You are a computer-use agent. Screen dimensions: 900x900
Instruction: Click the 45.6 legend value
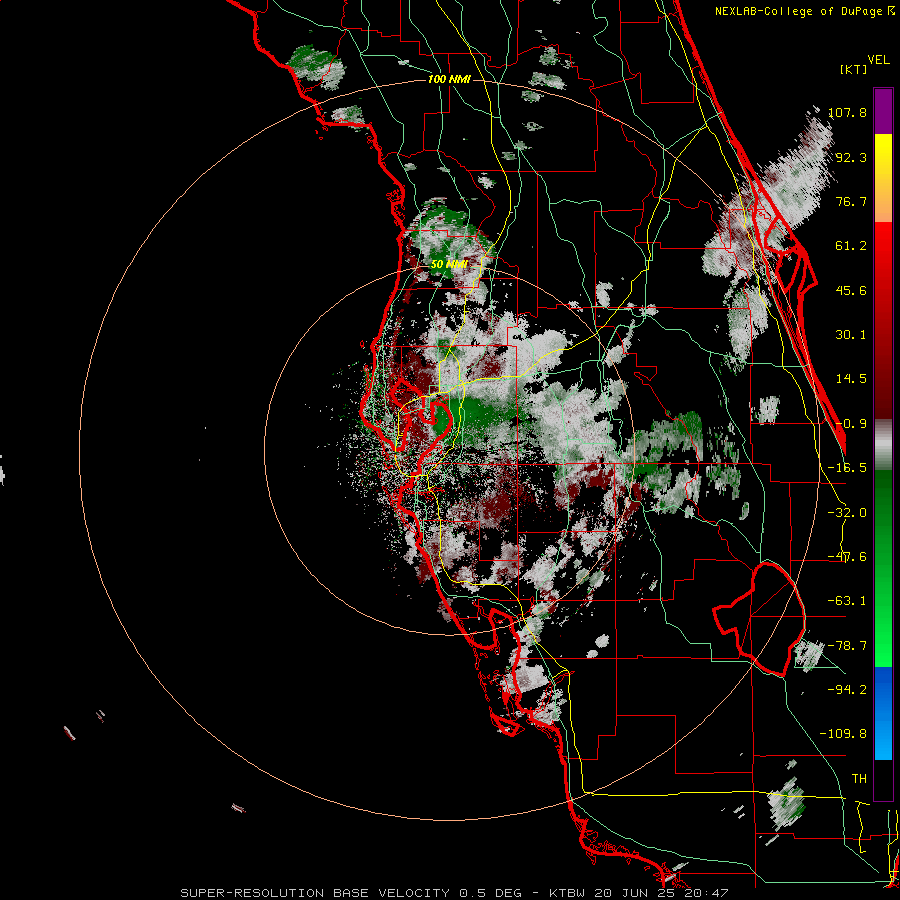click(851, 290)
